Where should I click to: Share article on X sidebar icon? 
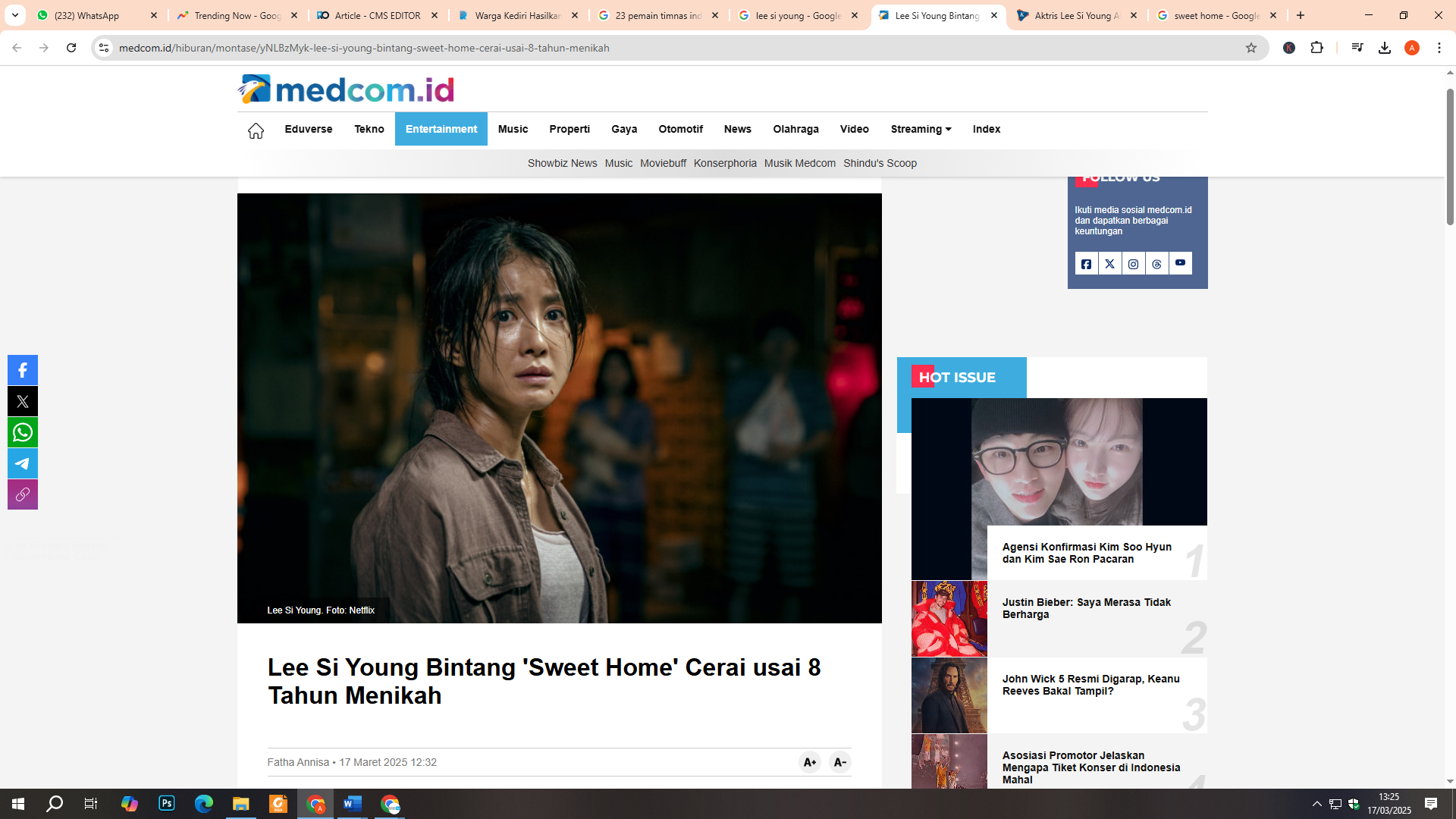click(x=23, y=401)
